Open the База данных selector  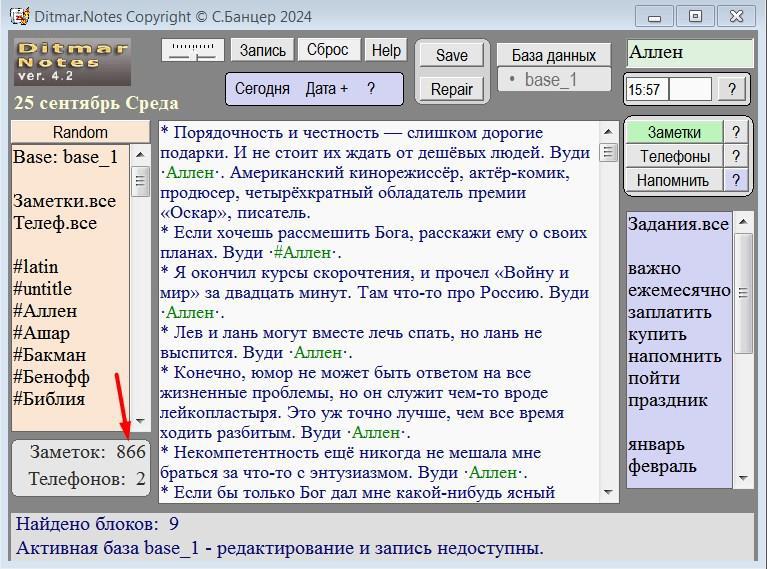[553, 55]
